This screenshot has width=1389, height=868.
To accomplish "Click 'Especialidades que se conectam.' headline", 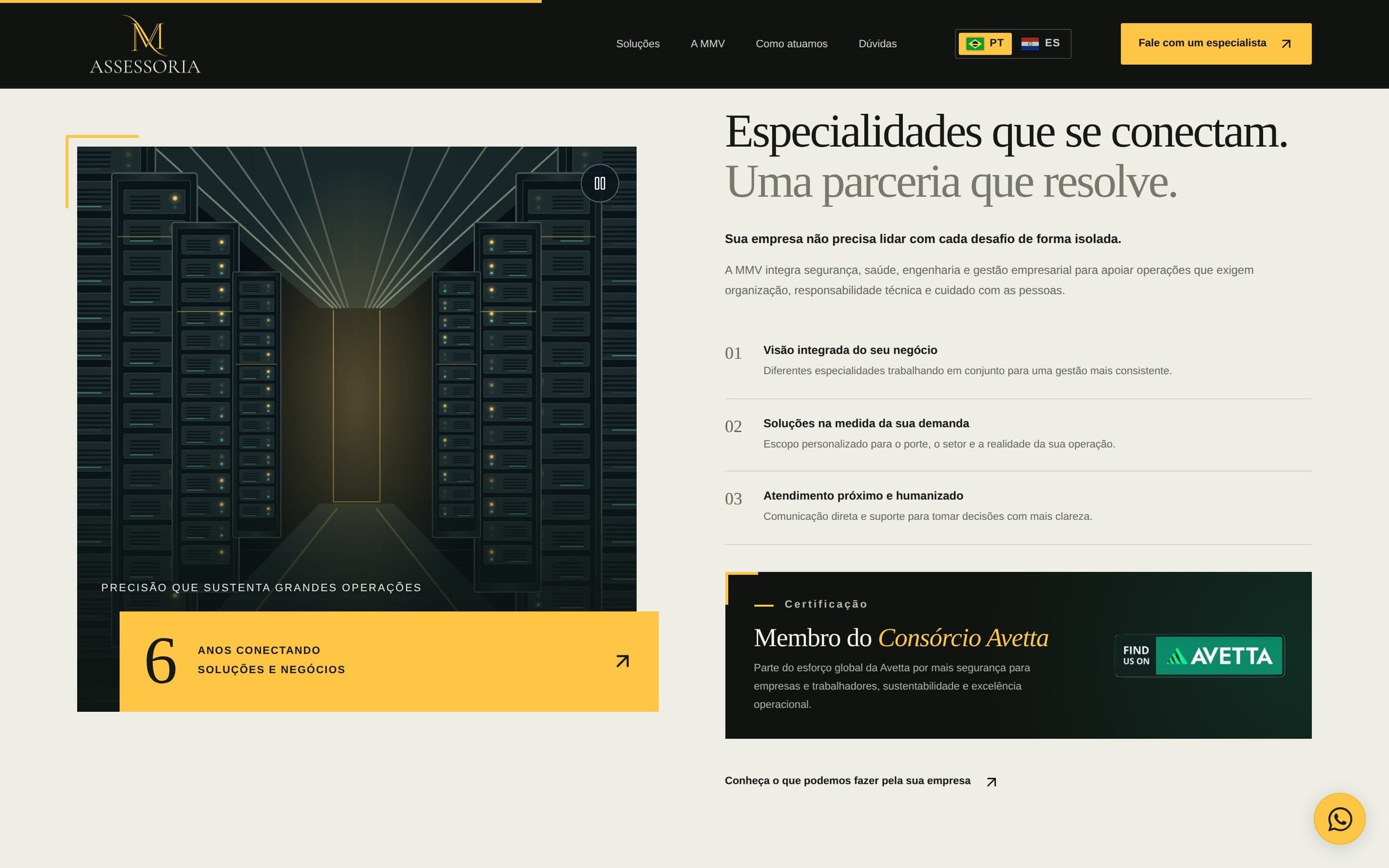I will [x=1006, y=132].
